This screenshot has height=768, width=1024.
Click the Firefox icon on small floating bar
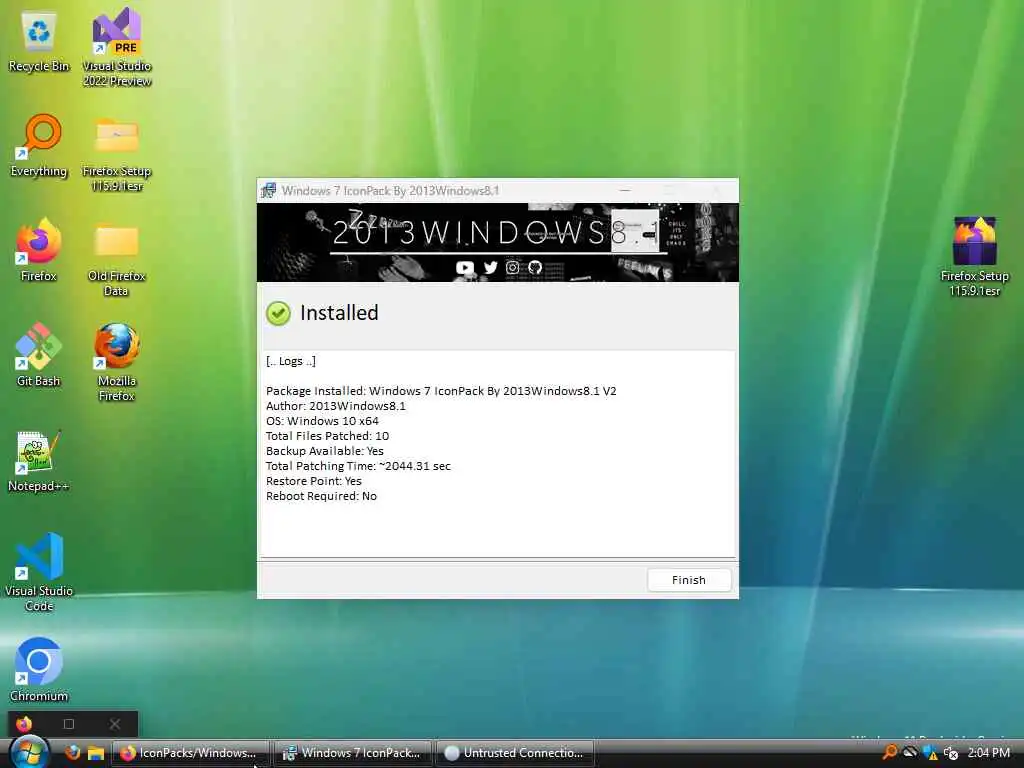(x=24, y=724)
